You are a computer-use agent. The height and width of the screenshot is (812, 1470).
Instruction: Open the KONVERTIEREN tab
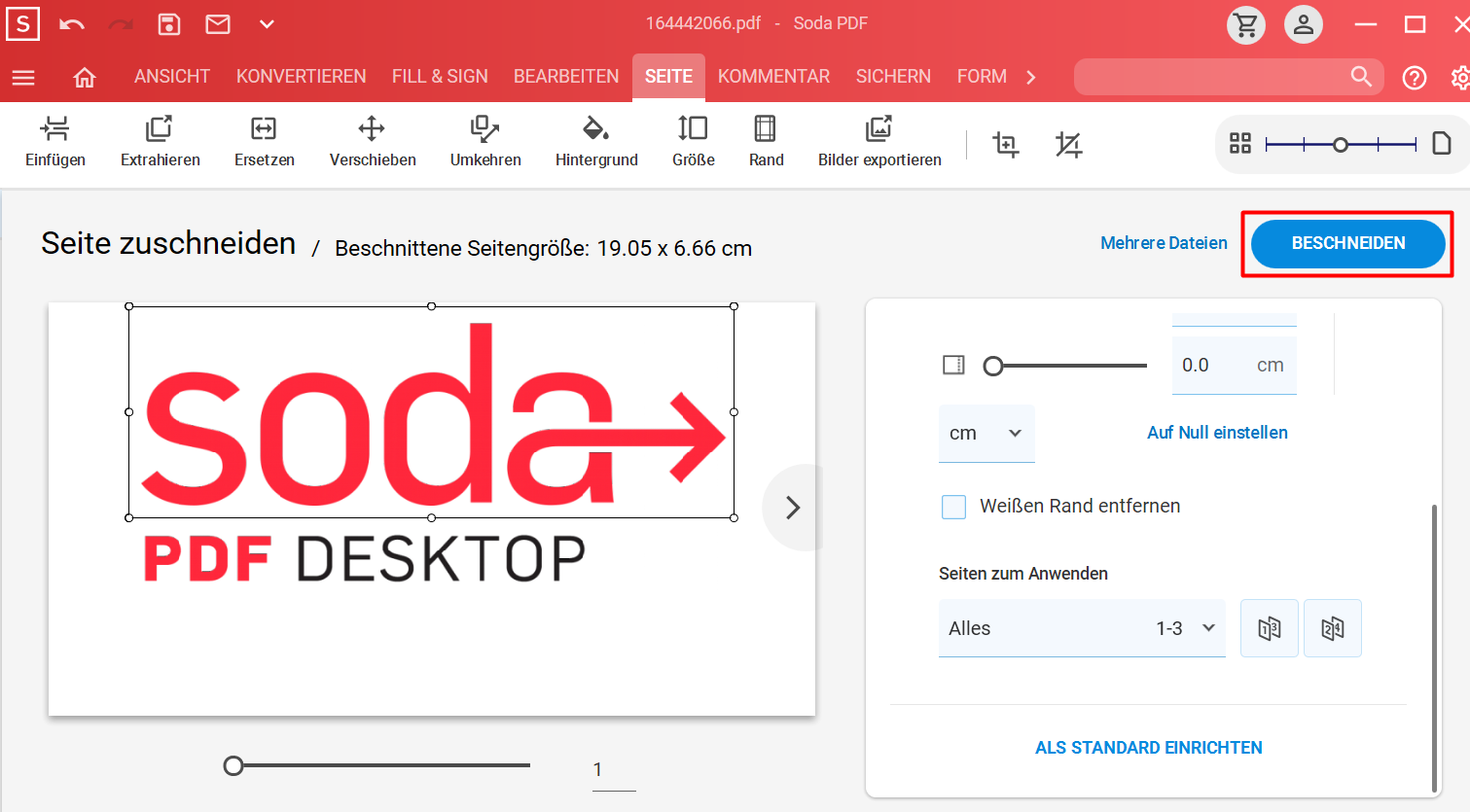point(302,76)
